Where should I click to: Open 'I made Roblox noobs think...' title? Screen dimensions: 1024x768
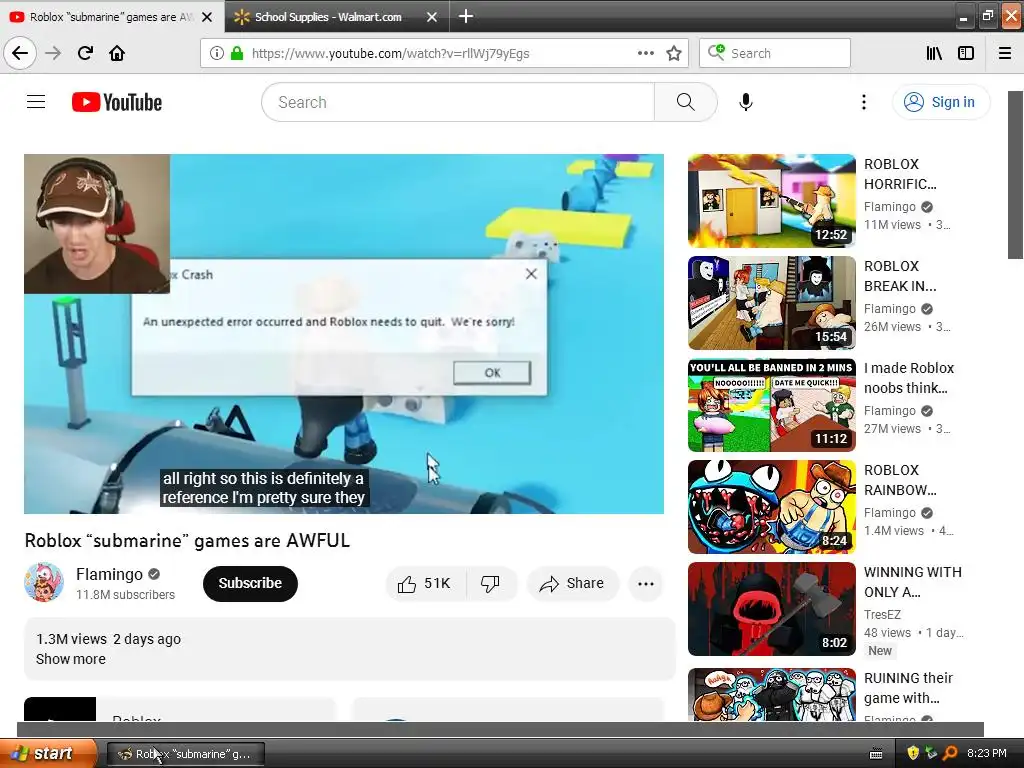click(908, 378)
